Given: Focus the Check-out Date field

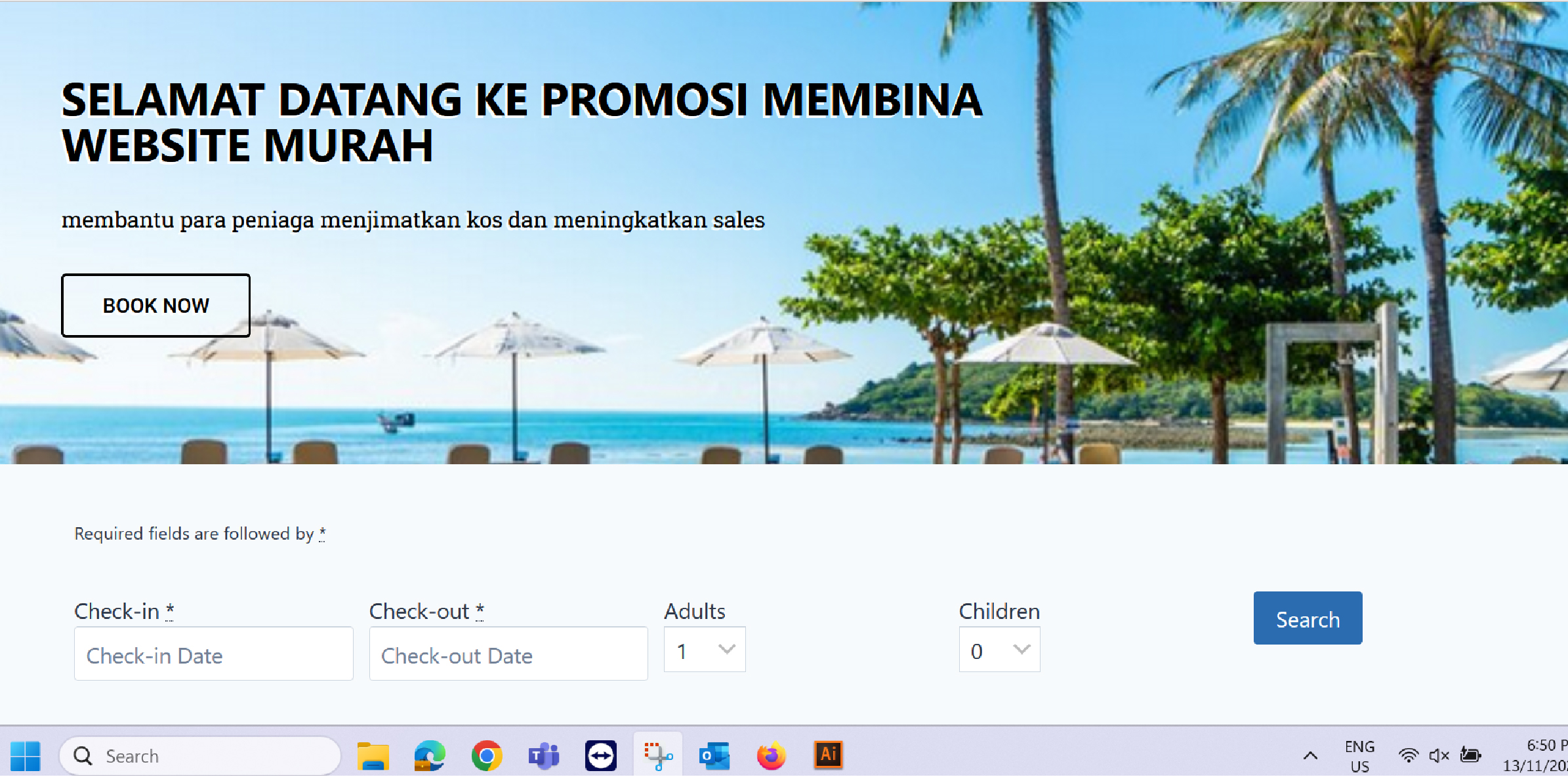Looking at the screenshot, I should point(508,654).
